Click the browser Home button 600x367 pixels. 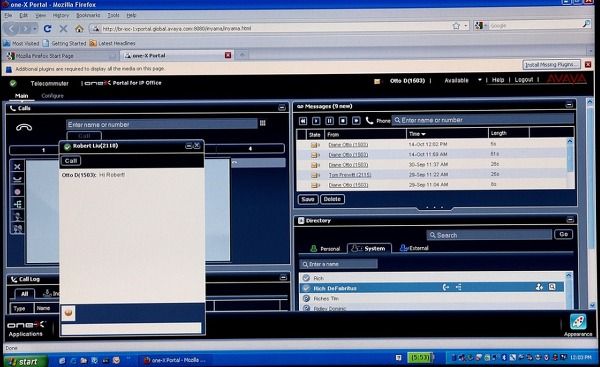pyautogui.click(x=79, y=28)
